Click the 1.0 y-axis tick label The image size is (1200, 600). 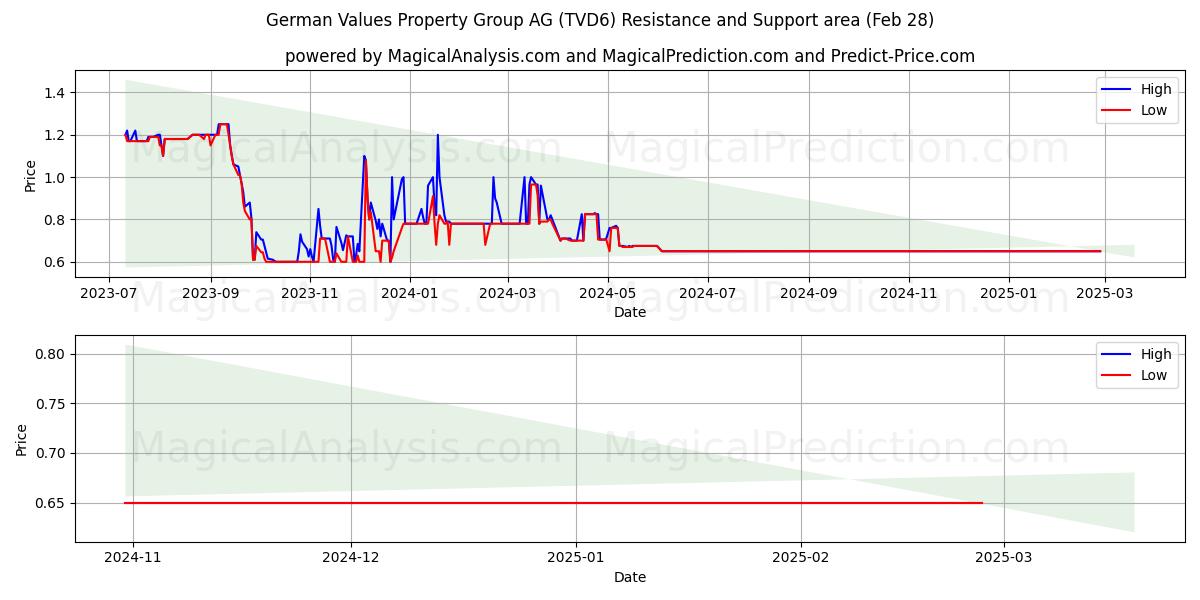point(56,178)
